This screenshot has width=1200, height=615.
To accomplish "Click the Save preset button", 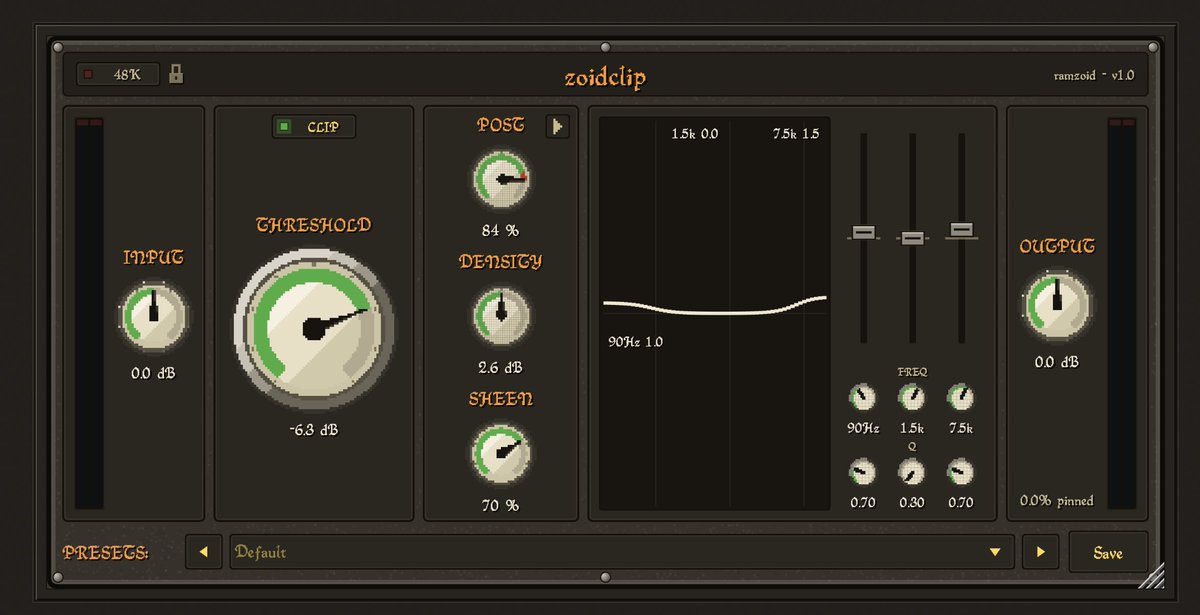I will click(1108, 552).
